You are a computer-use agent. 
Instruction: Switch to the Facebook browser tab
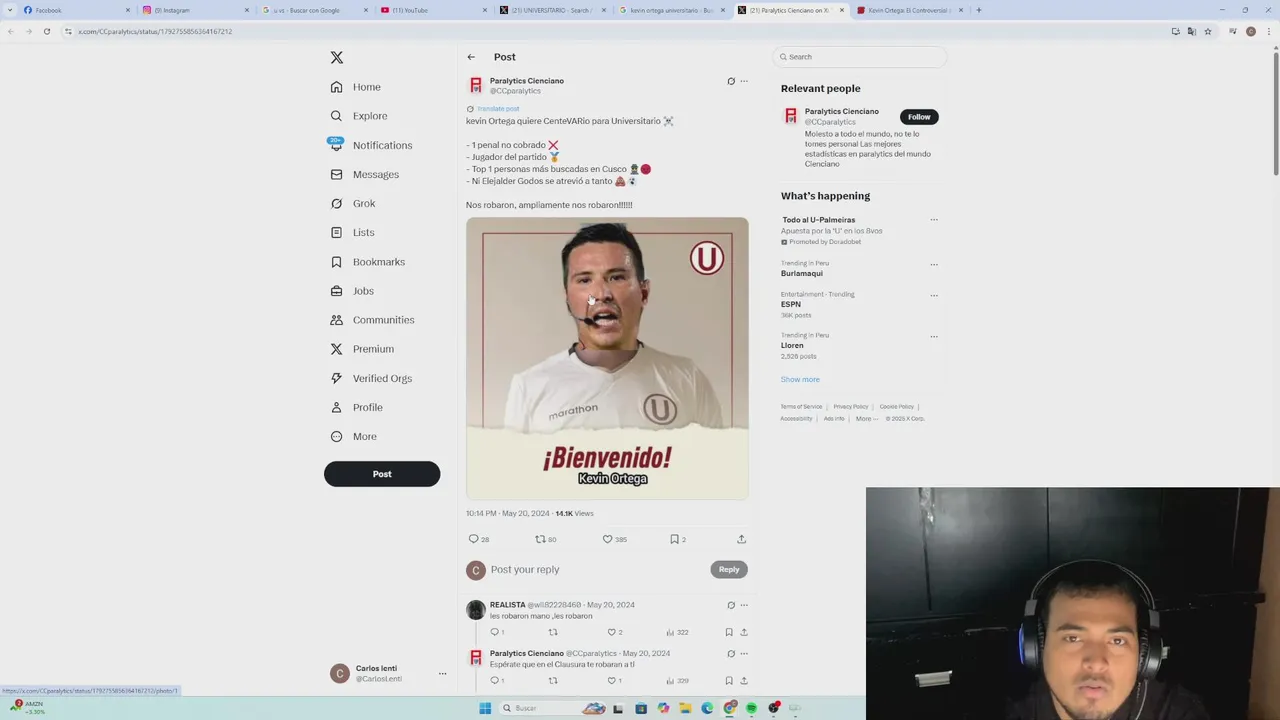(77, 10)
